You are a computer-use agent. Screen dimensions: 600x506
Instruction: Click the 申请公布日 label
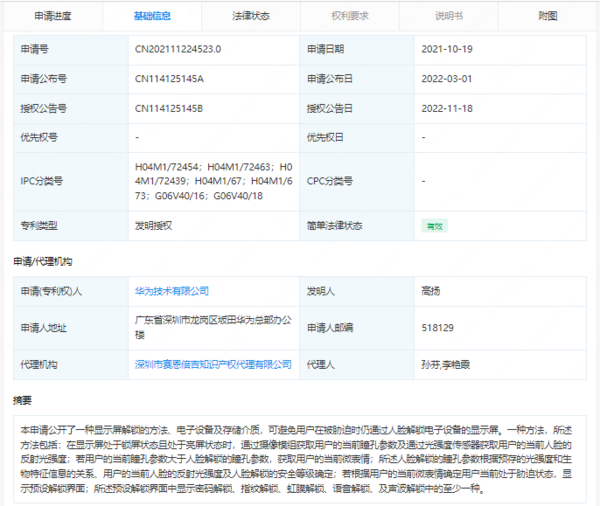click(x=330, y=79)
